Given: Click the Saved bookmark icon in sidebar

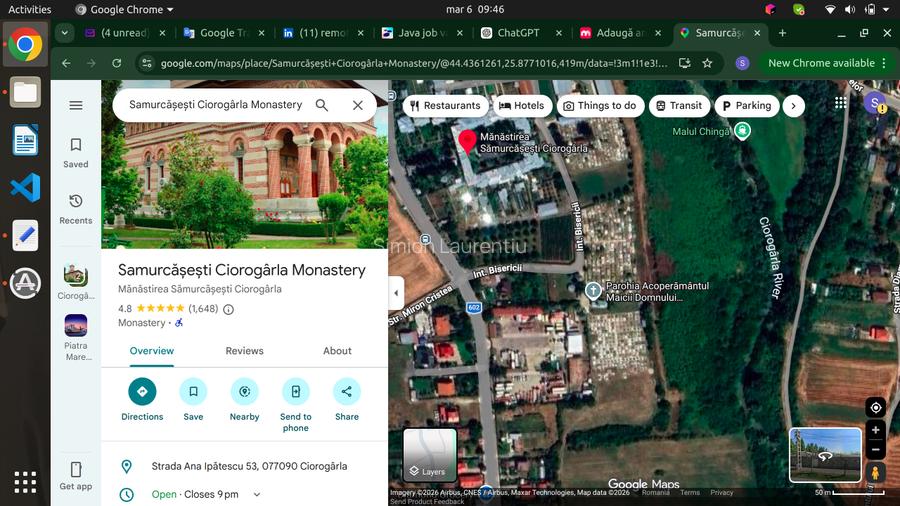Looking at the screenshot, I should (x=76, y=146).
